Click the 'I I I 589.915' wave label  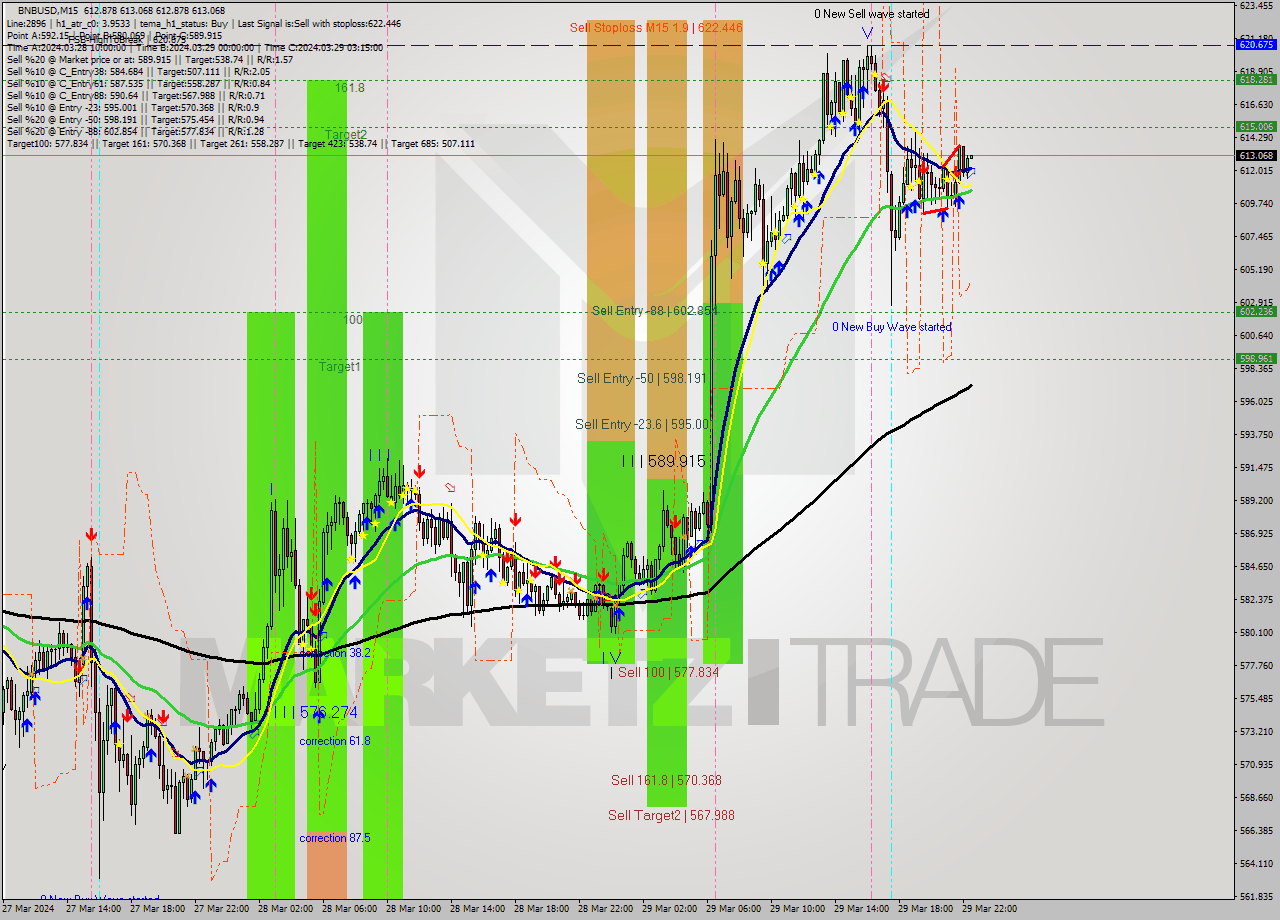pos(663,461)
